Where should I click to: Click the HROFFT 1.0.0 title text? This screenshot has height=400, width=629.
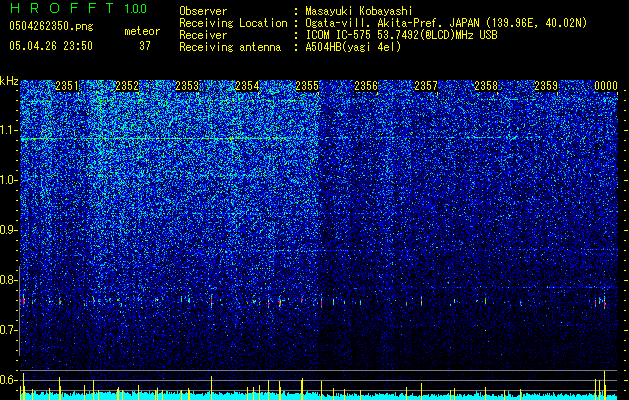(78, 8)
